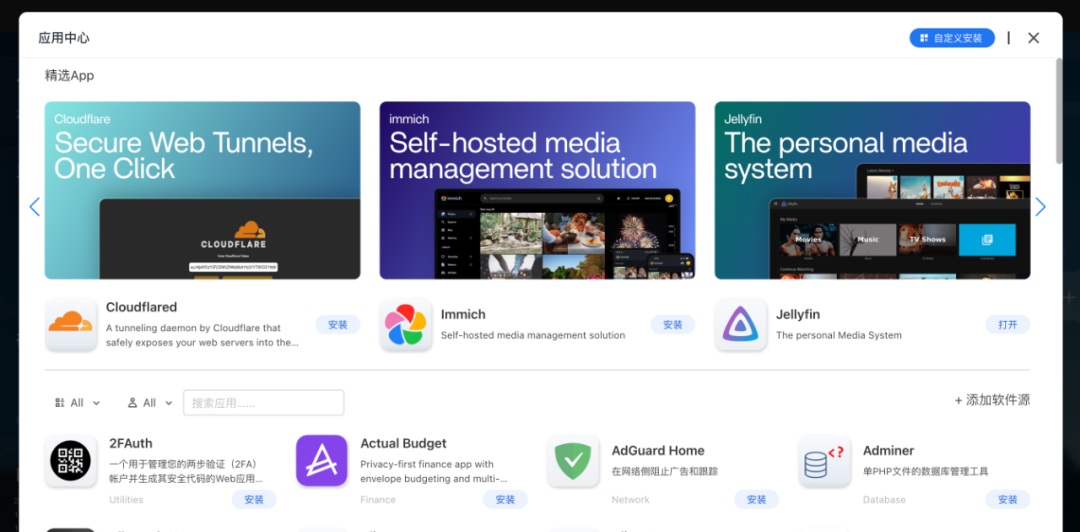The width and height of the screenshot is (1080, 532).
Task: Click the Jellyfin triangle app icon
Action: (740, 324)
